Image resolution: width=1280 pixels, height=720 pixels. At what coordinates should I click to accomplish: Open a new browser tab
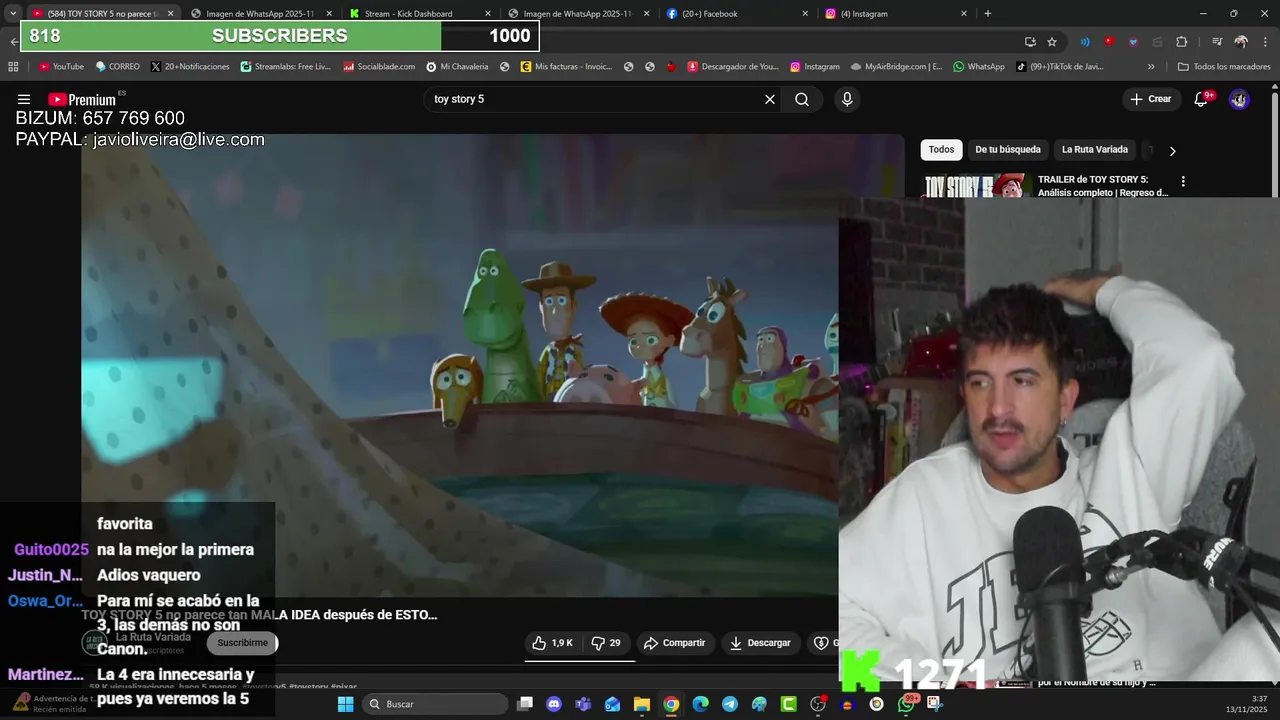(x=988, y=14)
